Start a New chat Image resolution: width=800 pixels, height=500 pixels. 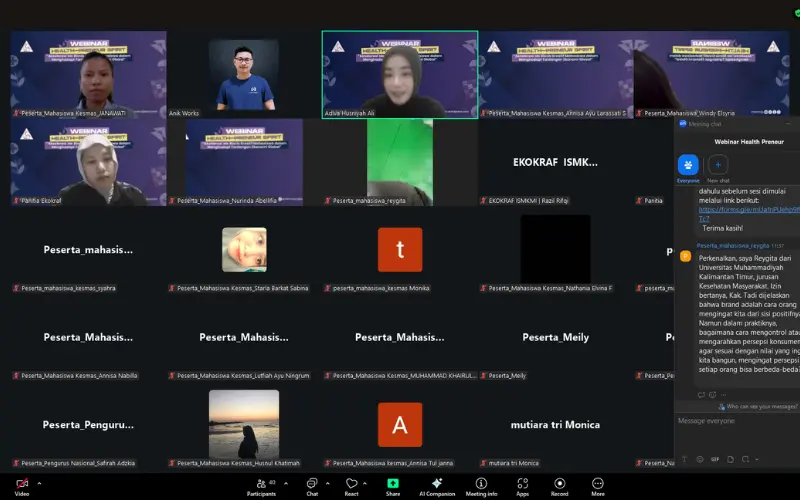click(718, 165)
